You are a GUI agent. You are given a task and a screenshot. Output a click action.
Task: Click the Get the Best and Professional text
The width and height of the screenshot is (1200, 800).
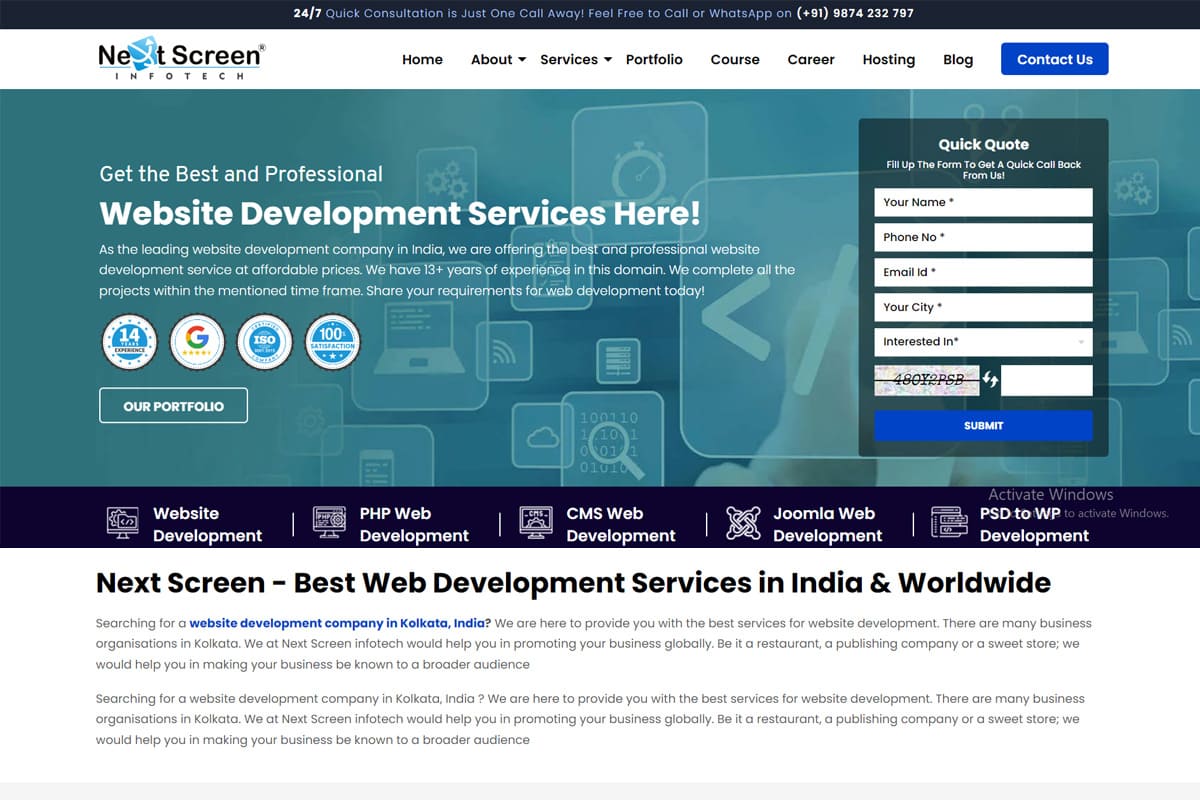[241, 174]
